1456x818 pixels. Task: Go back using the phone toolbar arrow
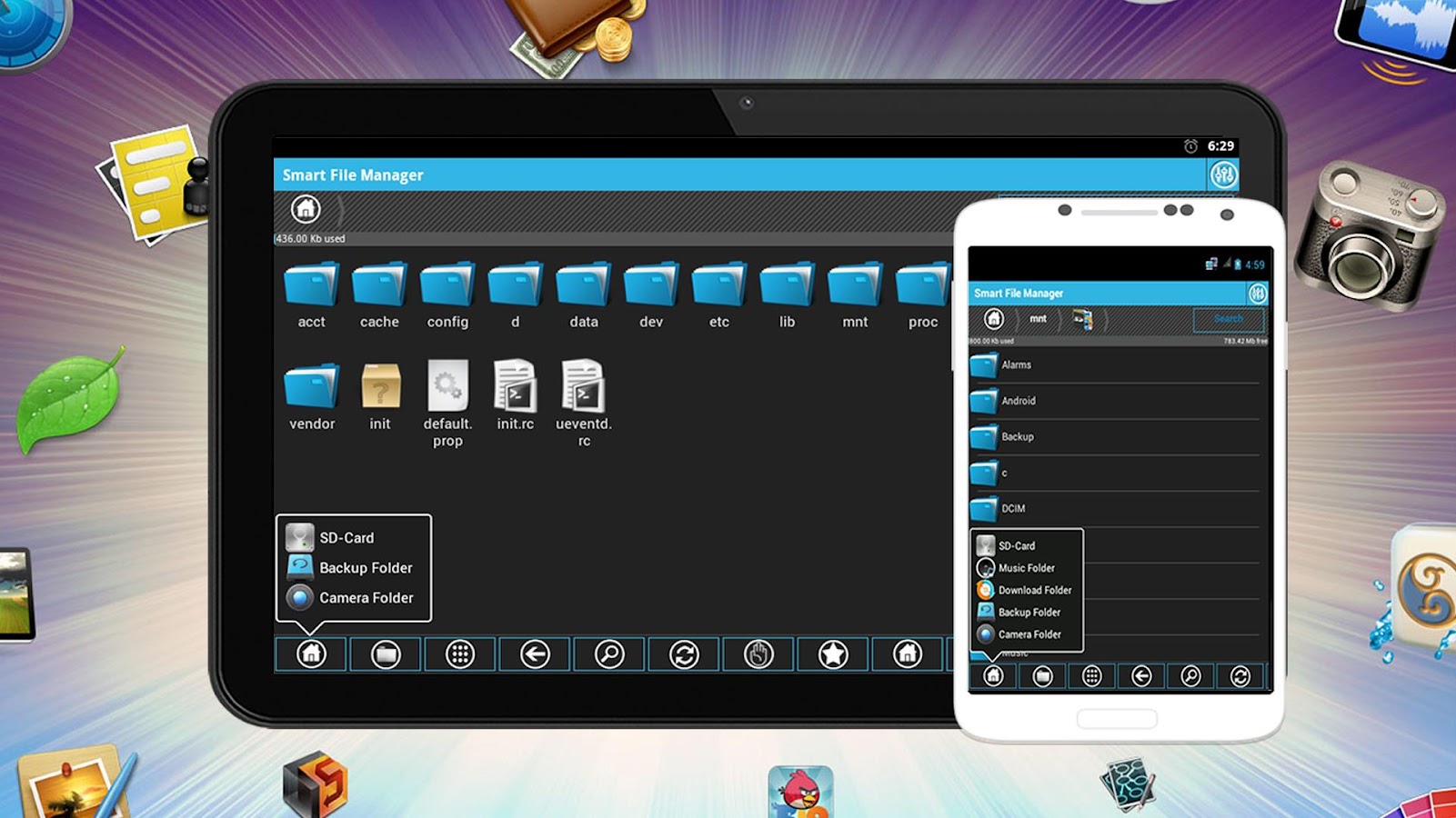point(1141,676)
